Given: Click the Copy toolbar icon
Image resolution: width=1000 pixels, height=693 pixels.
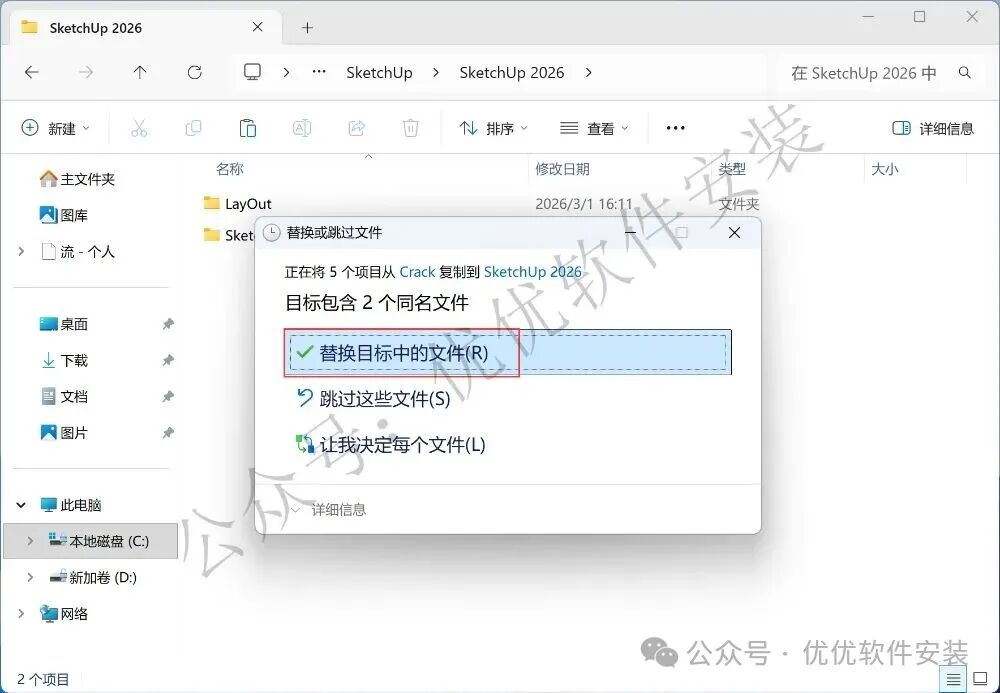Looking at the screenshot, I should pyautogui.click(x=193, y=128).
